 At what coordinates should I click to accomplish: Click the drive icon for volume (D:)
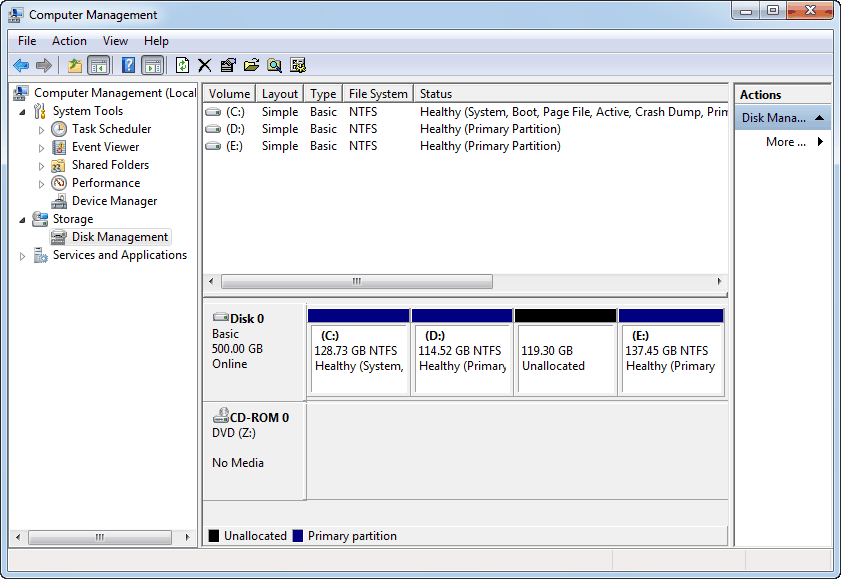(x=213, y=129)
